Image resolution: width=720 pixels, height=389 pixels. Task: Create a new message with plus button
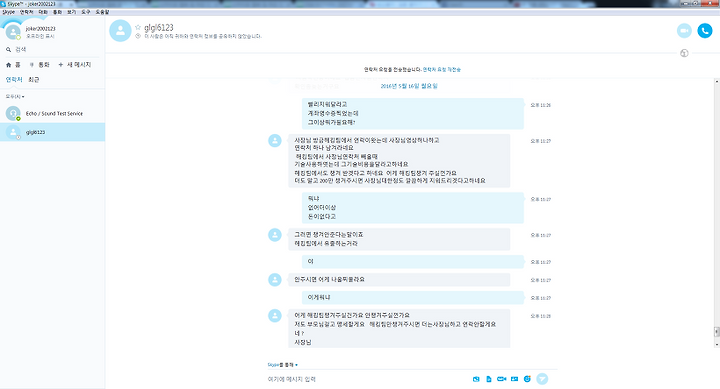[74, 65]
